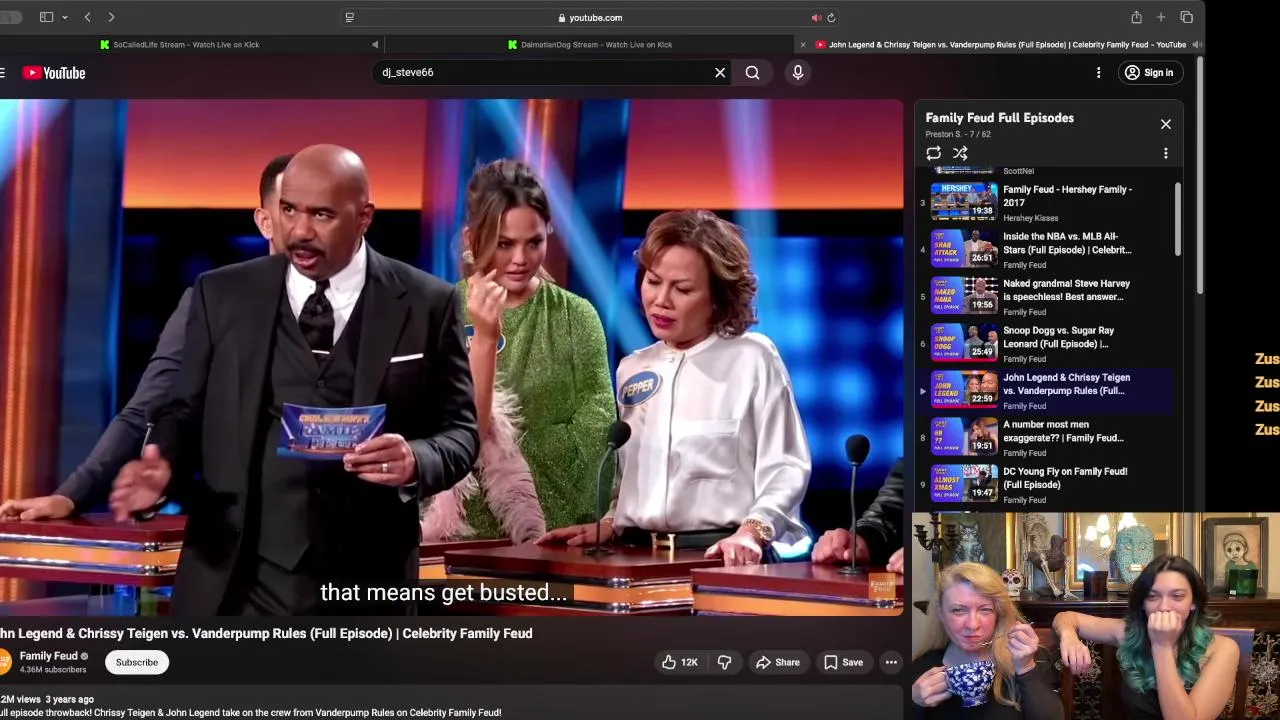Viewport: 1280px width, 720px height.
Task: Mute audio using the address bar speaker icon
Action: pos(816,17)
